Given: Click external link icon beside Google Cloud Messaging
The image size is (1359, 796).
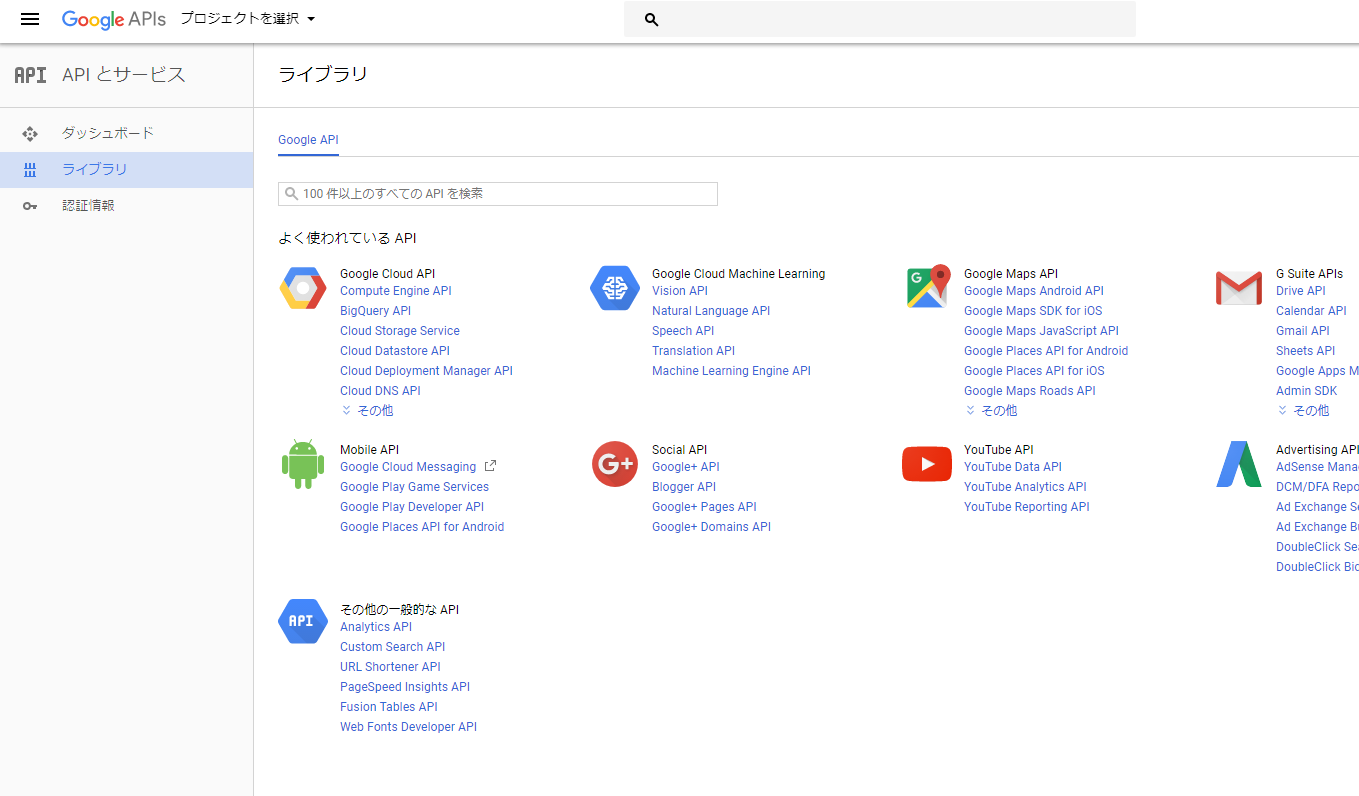Looking at the screenshot, I should [x=490, y=466].
